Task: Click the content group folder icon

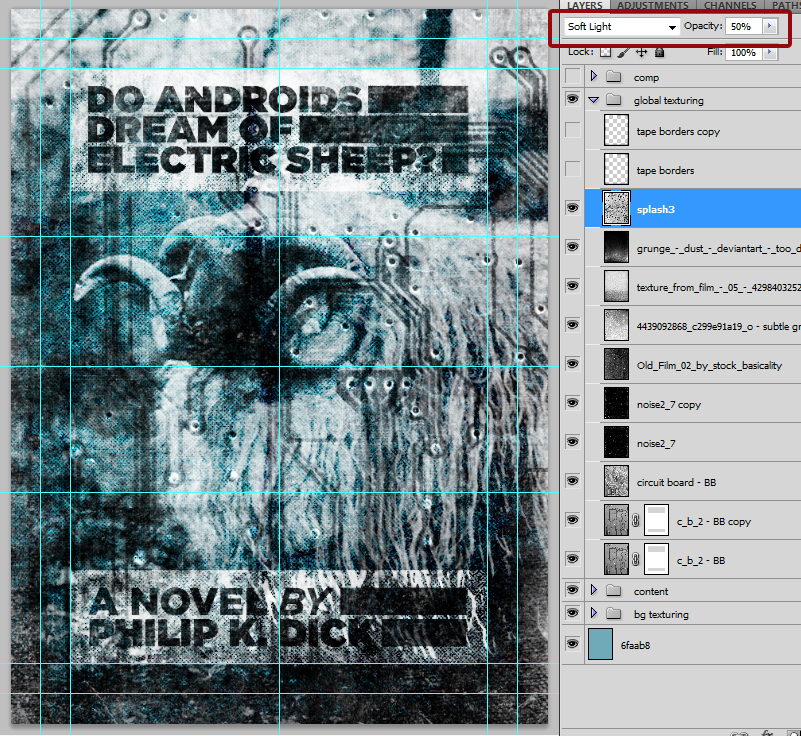Action: coord(614,591)
